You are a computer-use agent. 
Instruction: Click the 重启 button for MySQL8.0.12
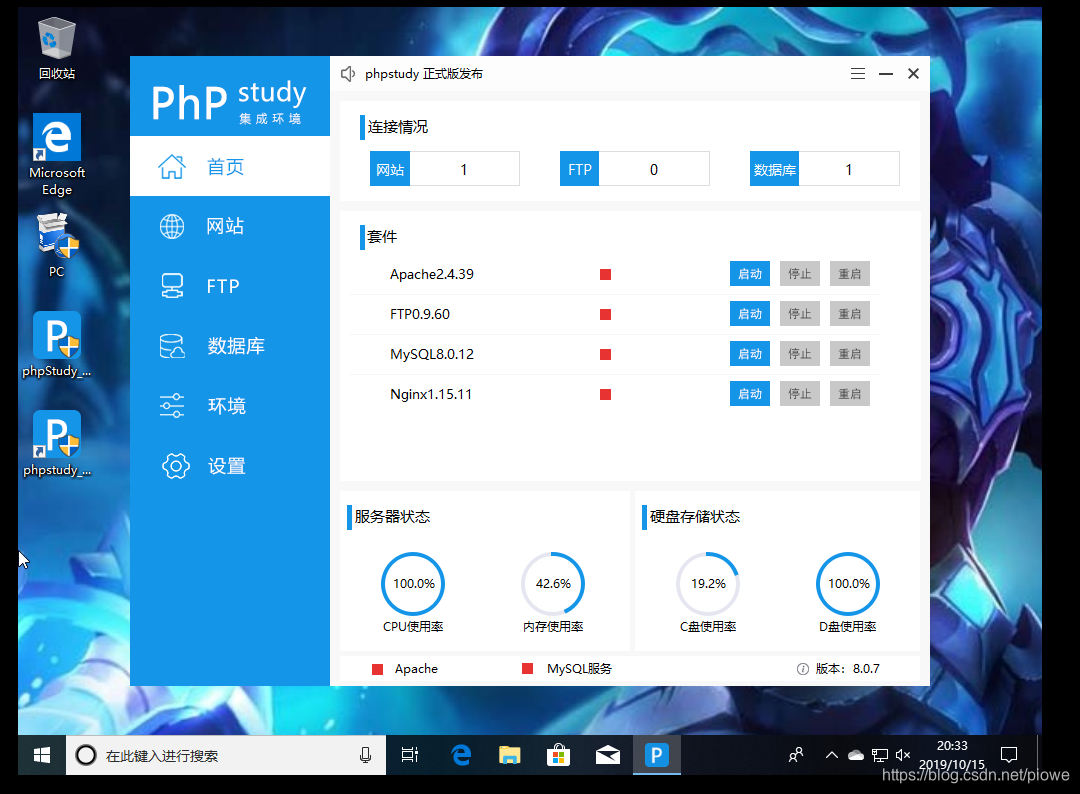[x=849, y=353]
